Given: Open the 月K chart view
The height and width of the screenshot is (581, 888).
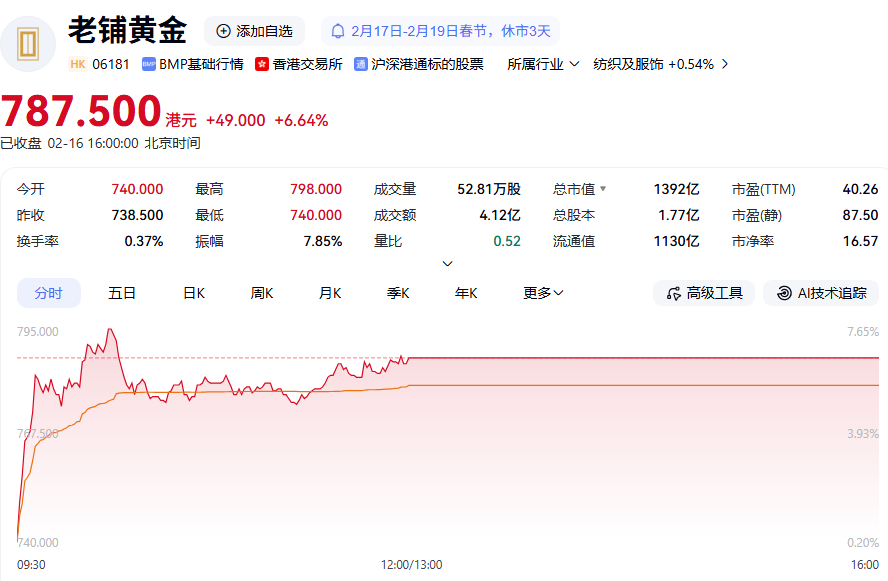Looking at the screenshot, I should pyautogui.click(x=330, y=293).
